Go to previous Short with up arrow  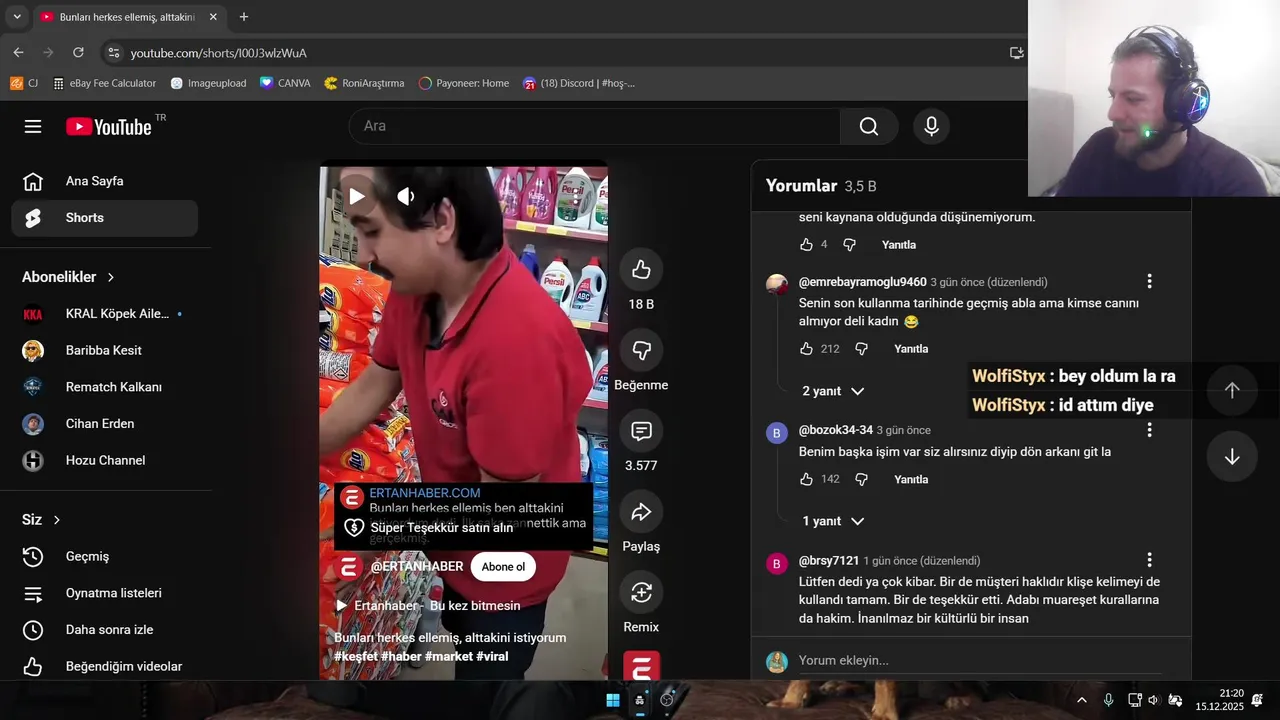click(1232, 391)
